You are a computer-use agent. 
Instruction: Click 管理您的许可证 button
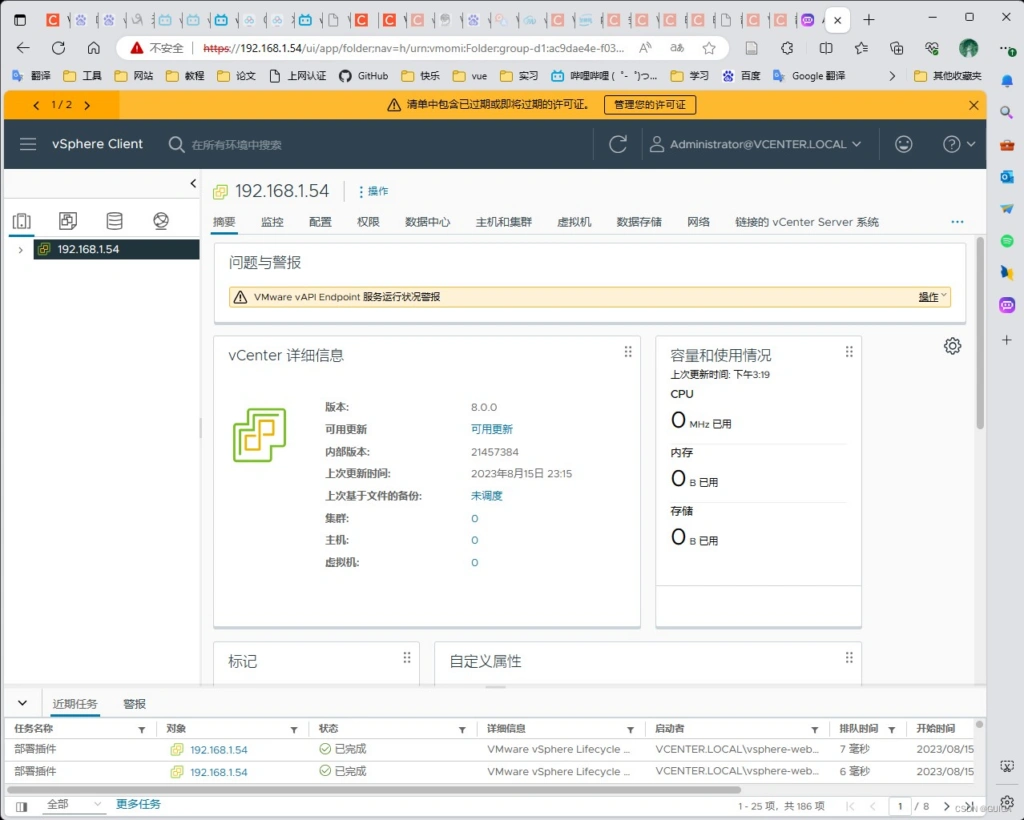(650, 104)
